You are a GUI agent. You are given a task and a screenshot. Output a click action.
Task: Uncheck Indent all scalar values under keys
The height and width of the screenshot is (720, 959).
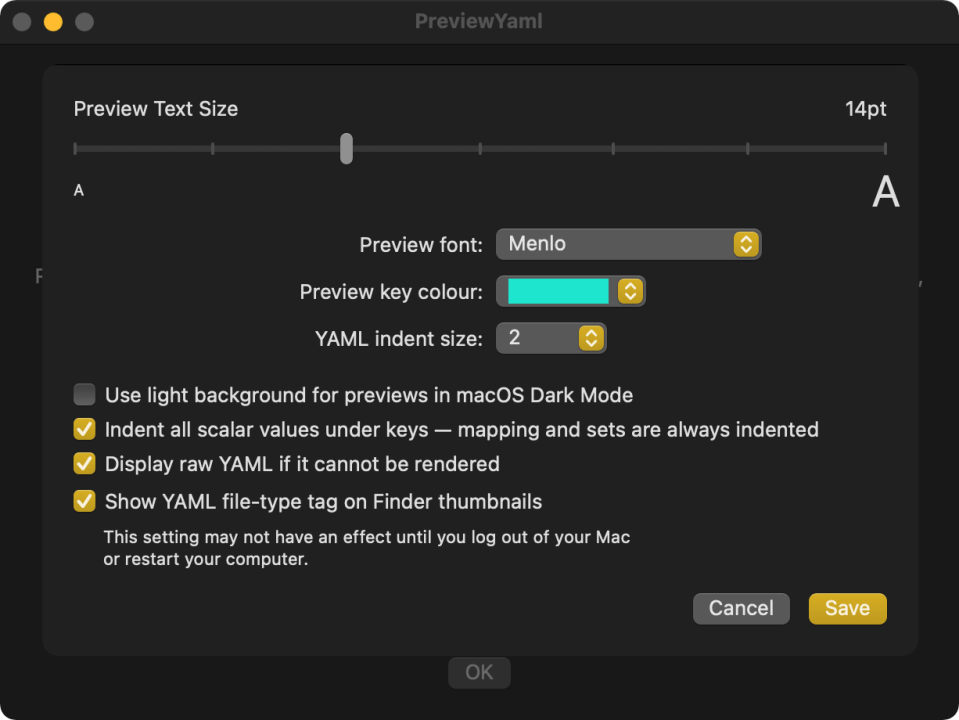coord(85,430)
